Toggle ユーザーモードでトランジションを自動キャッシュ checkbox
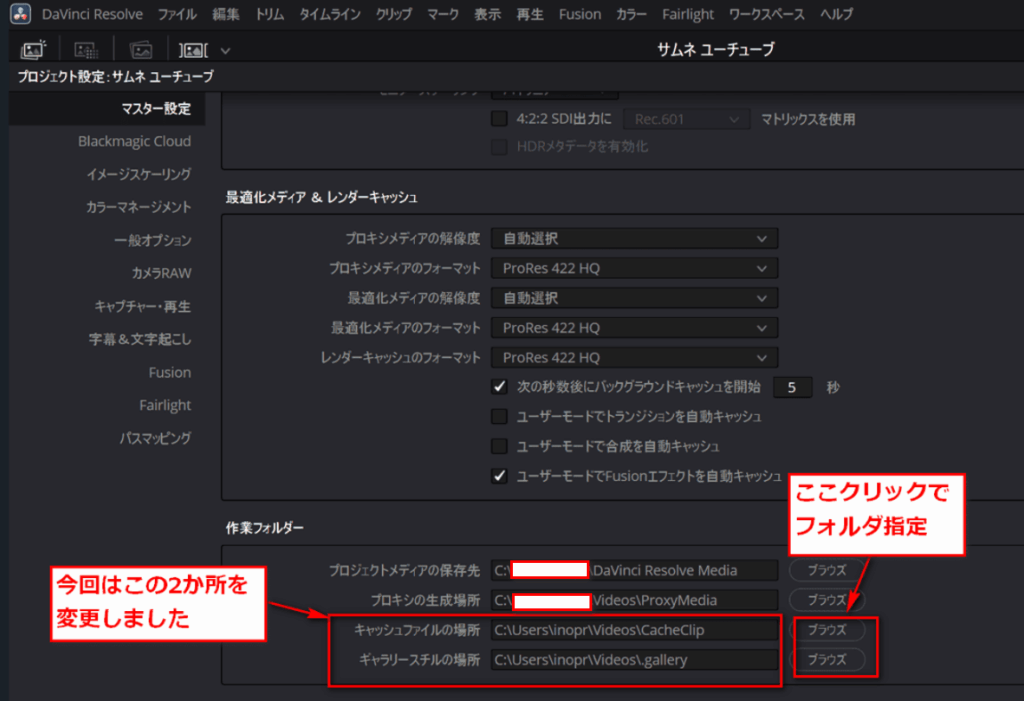The height and width of the screenshot is (701, 1024). point(499,416)
